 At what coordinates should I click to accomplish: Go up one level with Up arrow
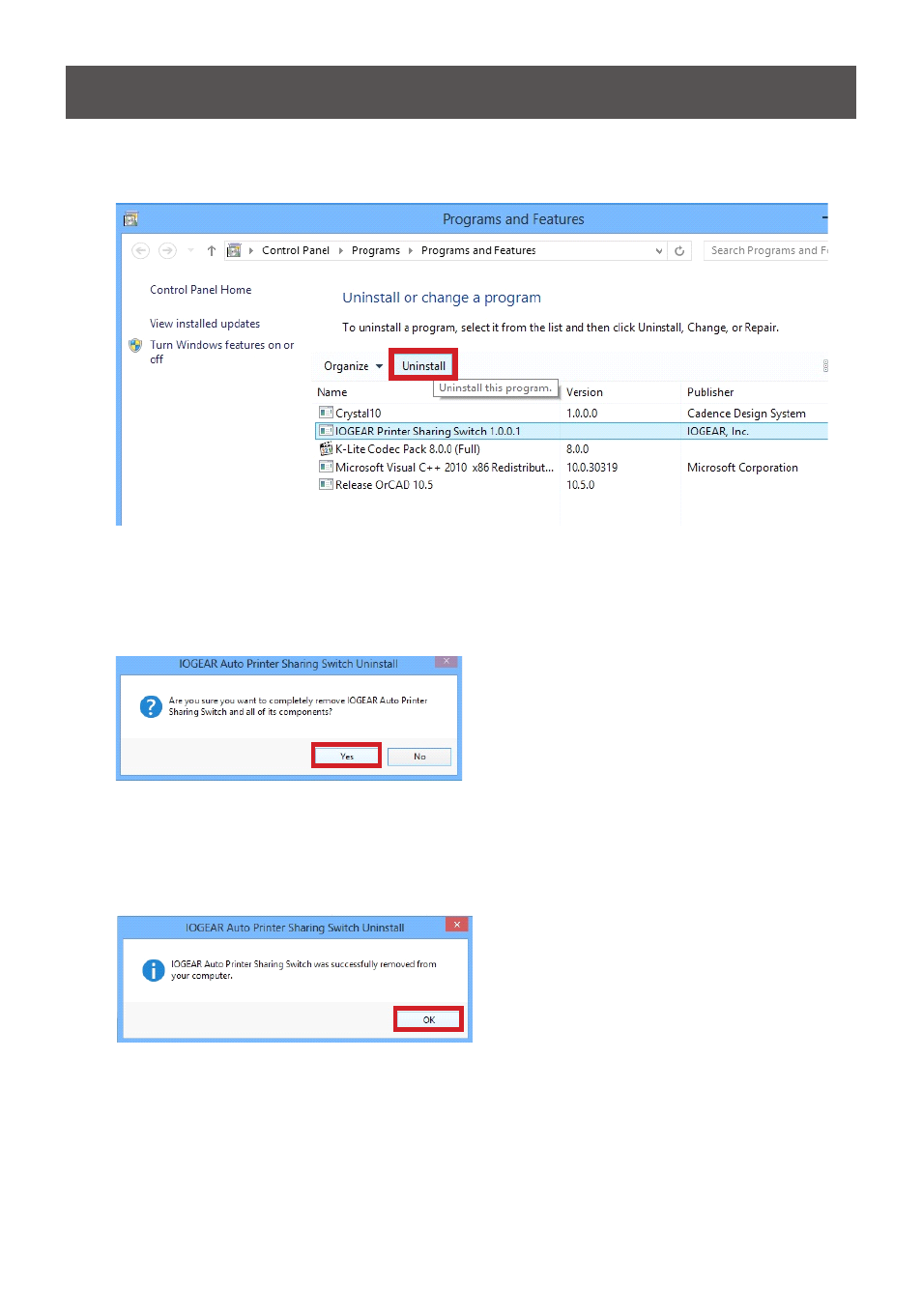coord(212,251)
